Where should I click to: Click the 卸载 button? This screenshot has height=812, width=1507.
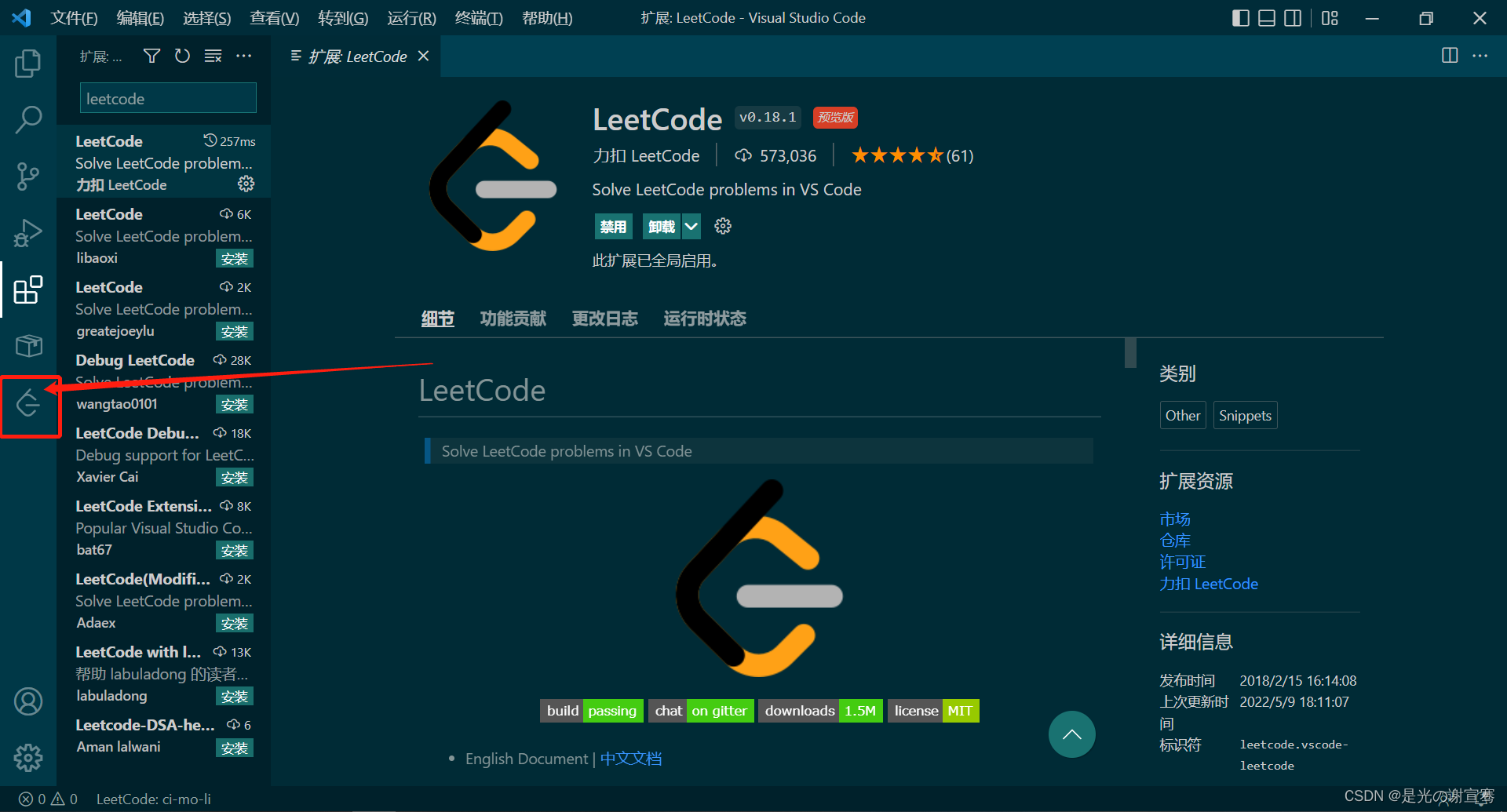[x=662, y=227]
